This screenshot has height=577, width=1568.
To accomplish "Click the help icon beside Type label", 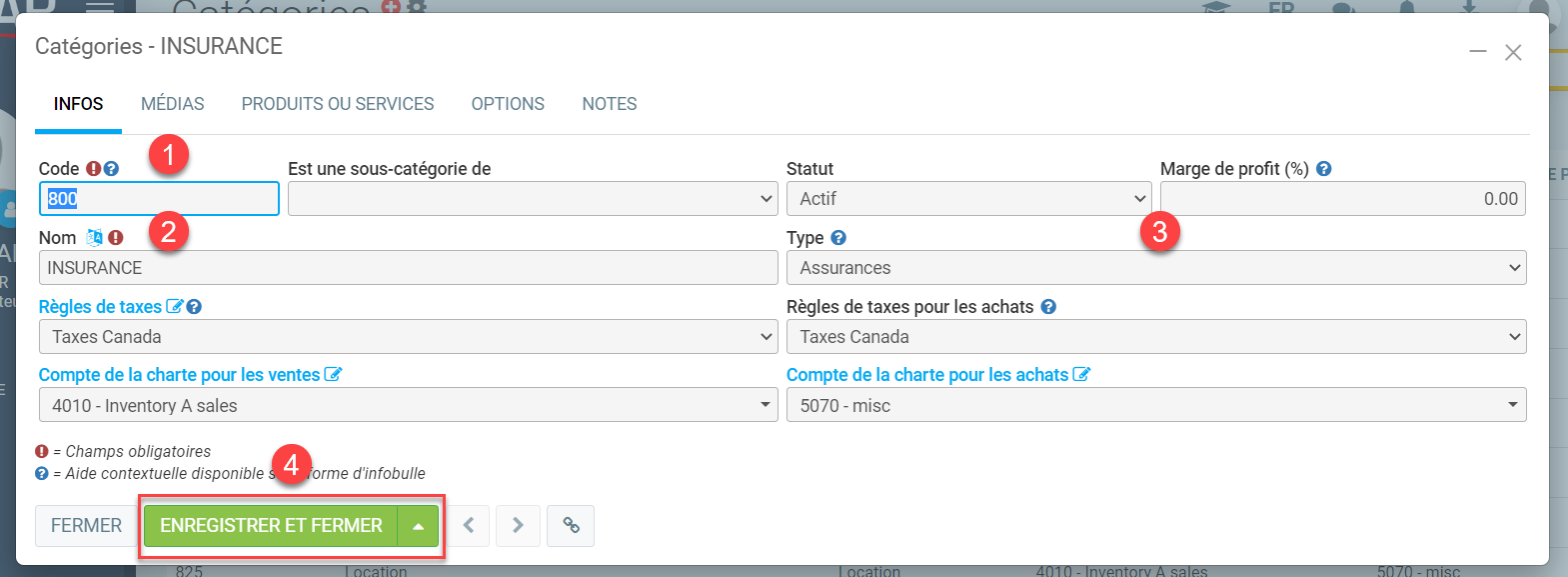I will tap(838, 238).
